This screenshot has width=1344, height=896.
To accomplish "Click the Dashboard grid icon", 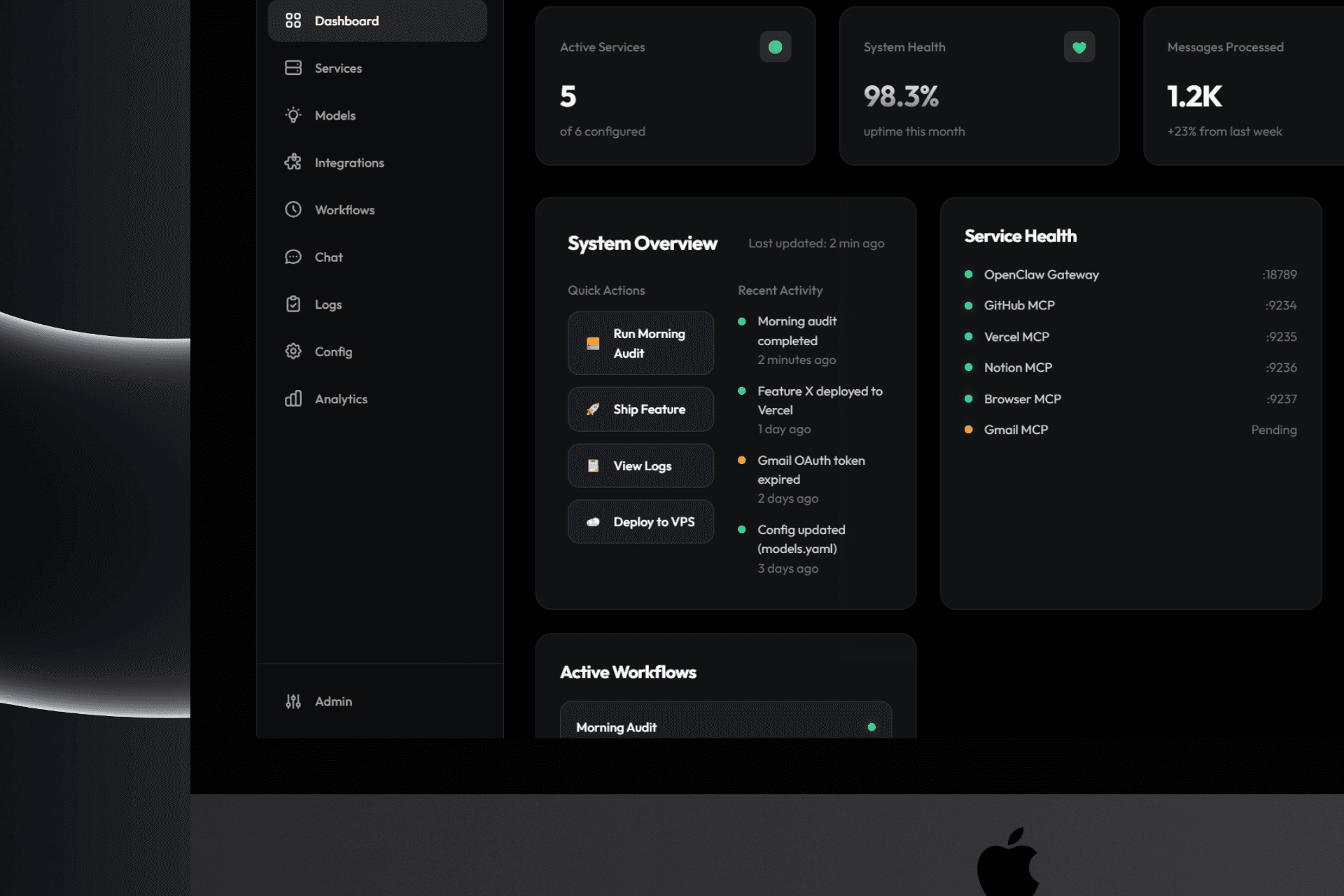I will [293, 21].
